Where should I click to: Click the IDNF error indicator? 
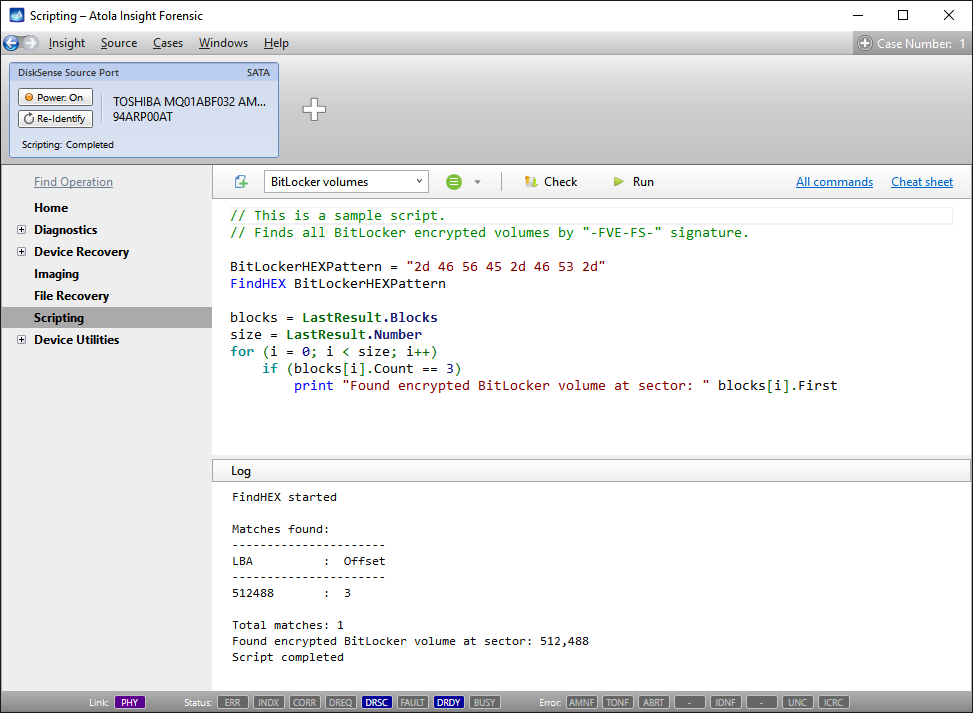725,702
